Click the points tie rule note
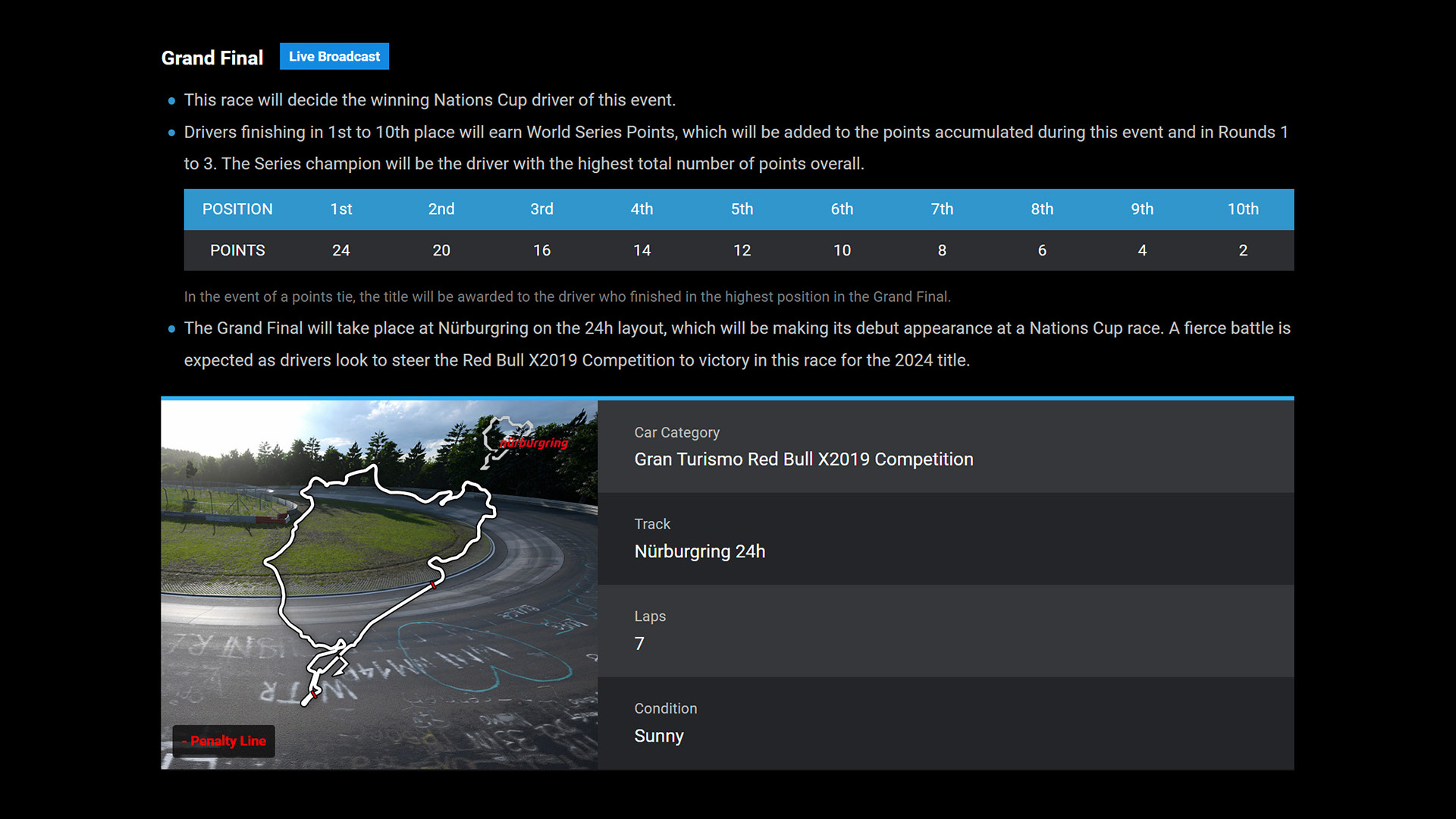The width and height of the screenshot is (1456, 819). [x=566, y=297]
